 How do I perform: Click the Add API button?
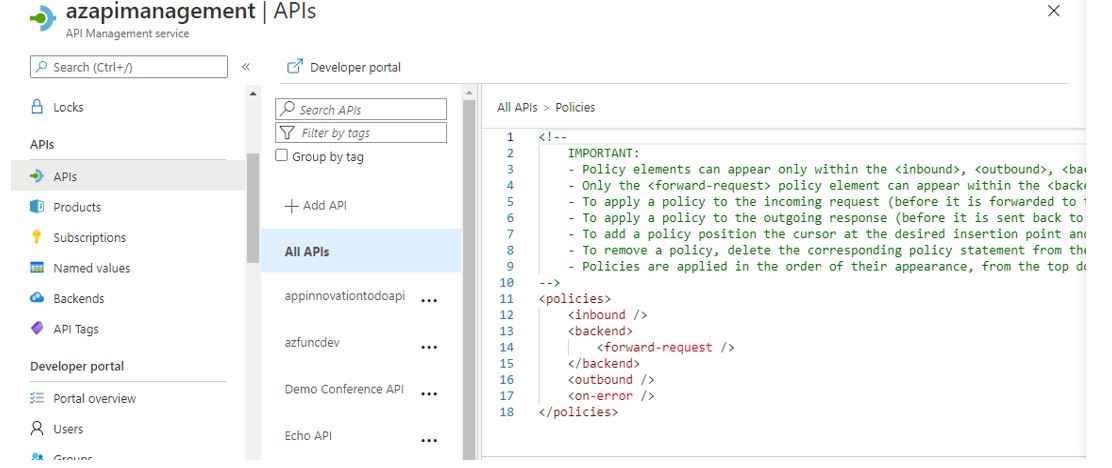[x=316, y=206]
